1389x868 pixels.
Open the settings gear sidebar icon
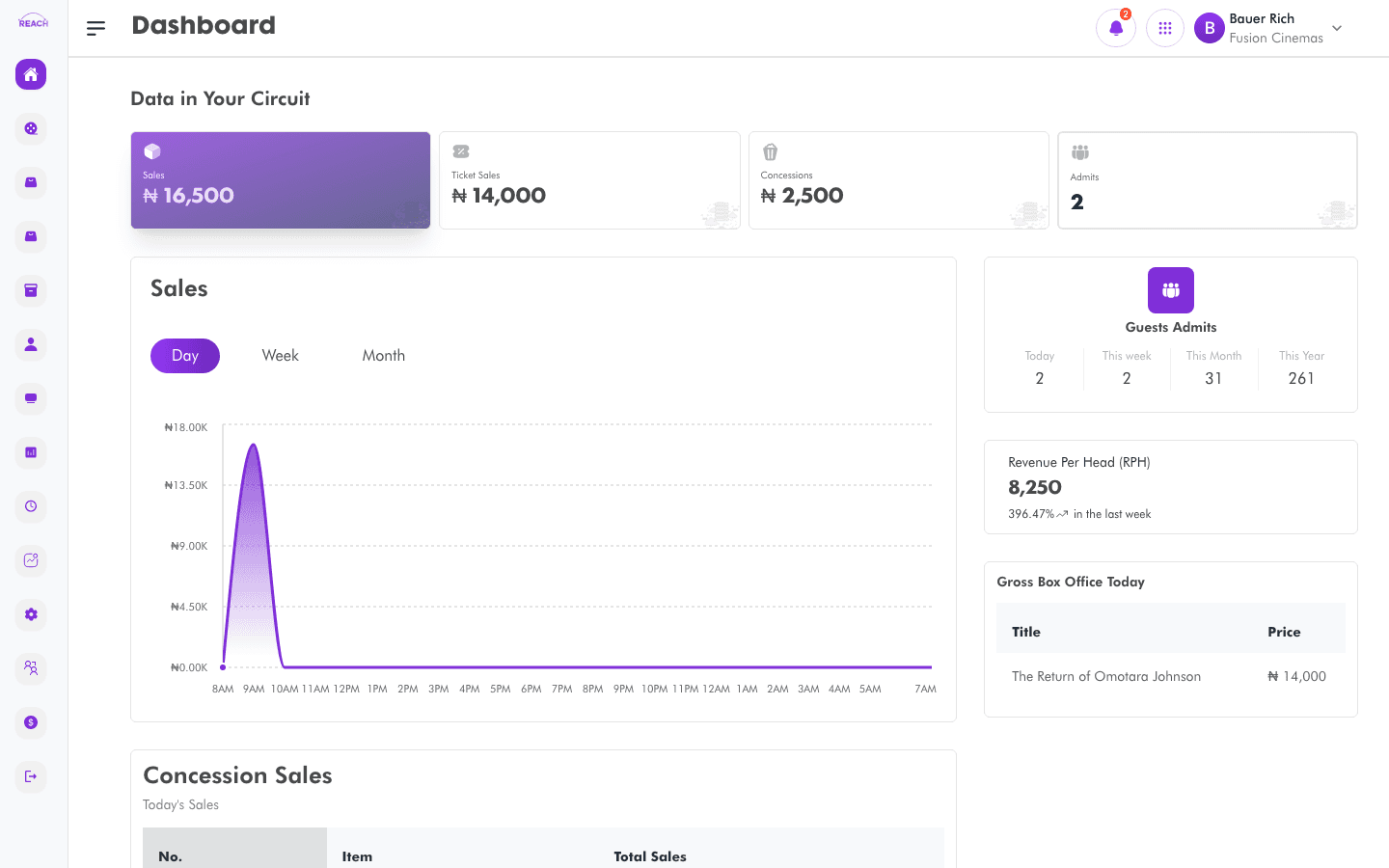point(31,614)
